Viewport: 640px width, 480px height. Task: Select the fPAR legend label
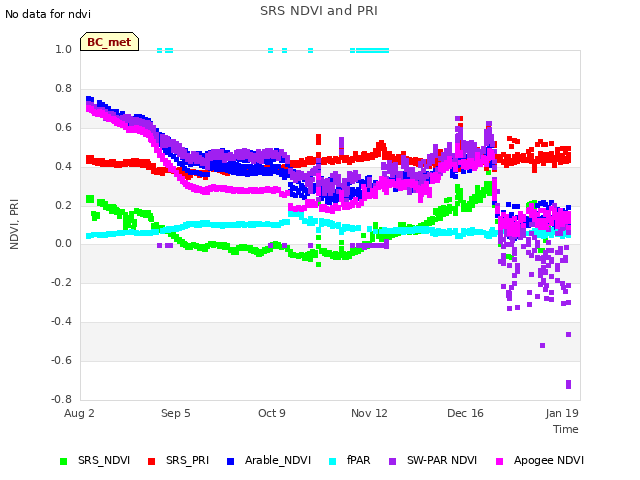point(358,460)
